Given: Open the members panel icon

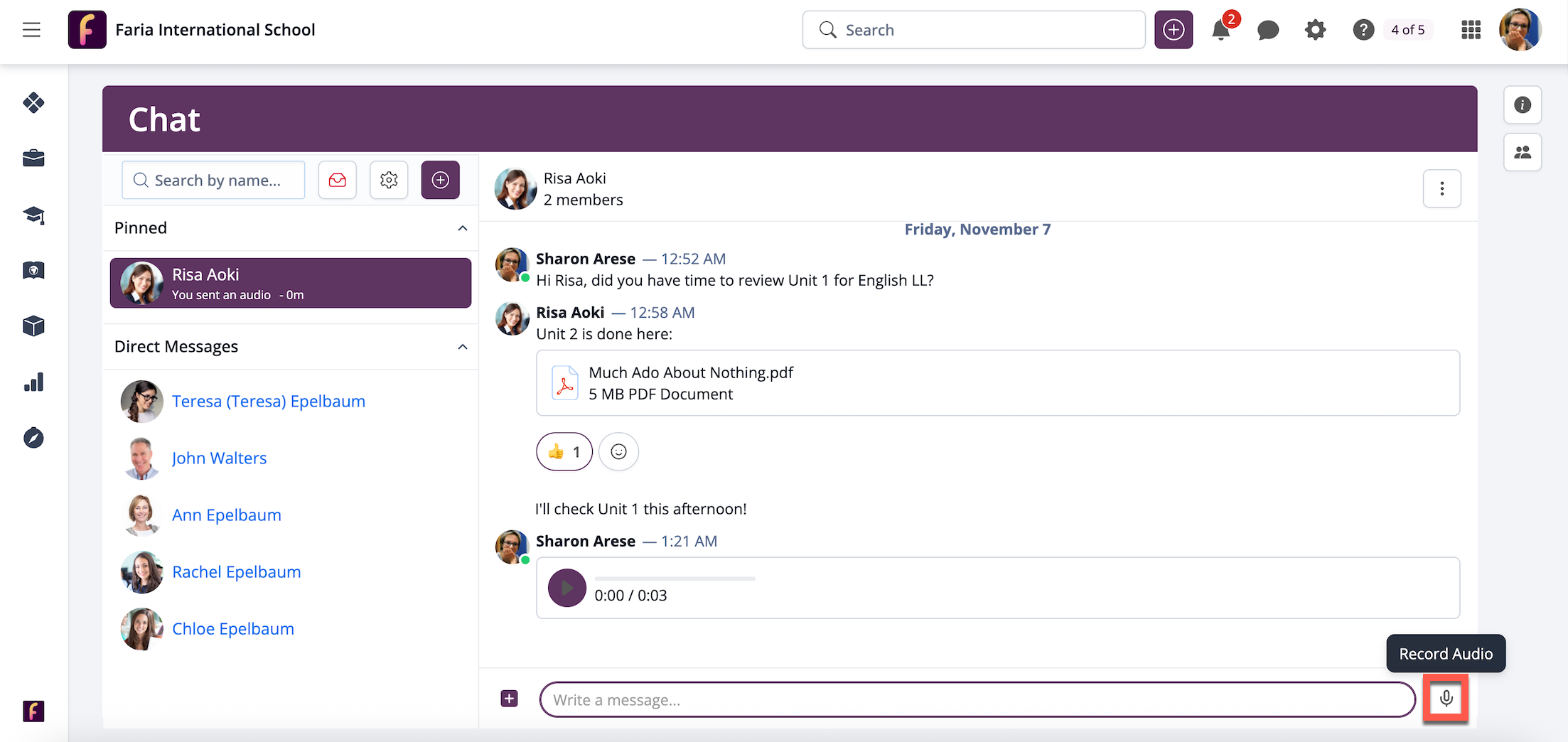Looking at the screenshot, I should point(1523,153).
